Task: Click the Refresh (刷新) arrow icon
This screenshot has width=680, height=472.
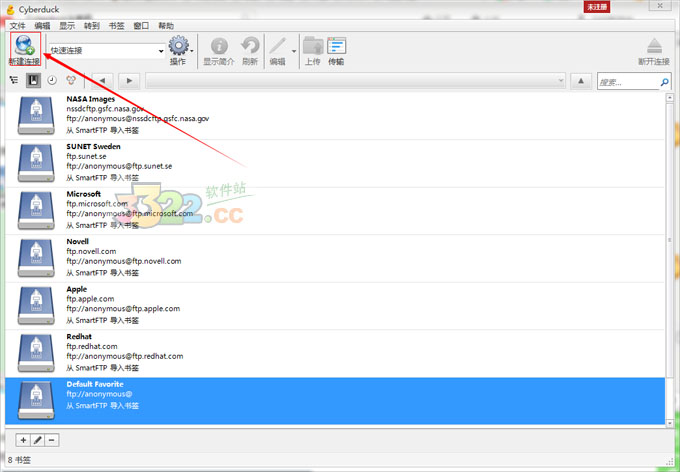Action: pyautogui.click(x=250, y=46)
